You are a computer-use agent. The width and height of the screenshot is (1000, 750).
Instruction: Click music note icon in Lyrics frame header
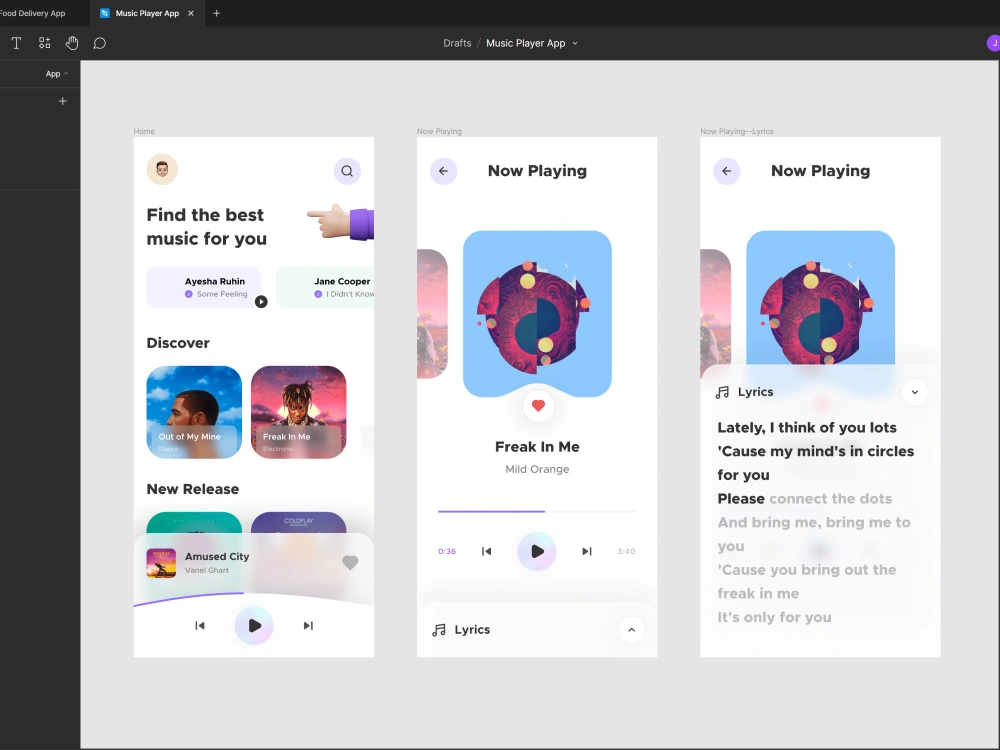tap(722, 392)
